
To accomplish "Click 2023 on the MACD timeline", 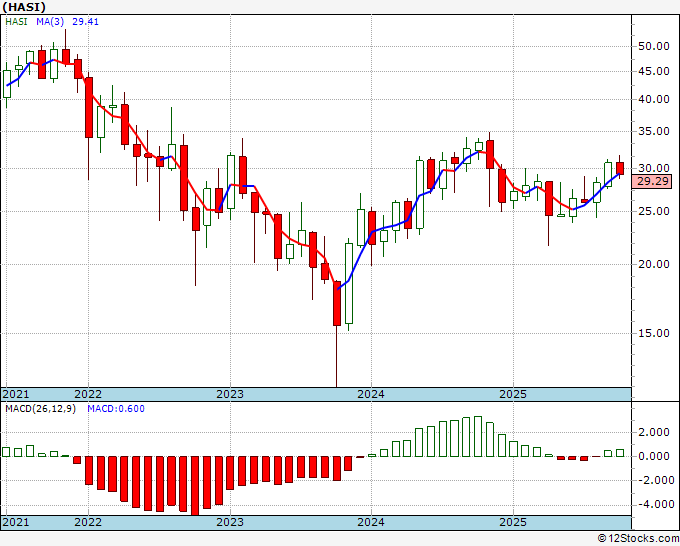I will coord(230,522).
